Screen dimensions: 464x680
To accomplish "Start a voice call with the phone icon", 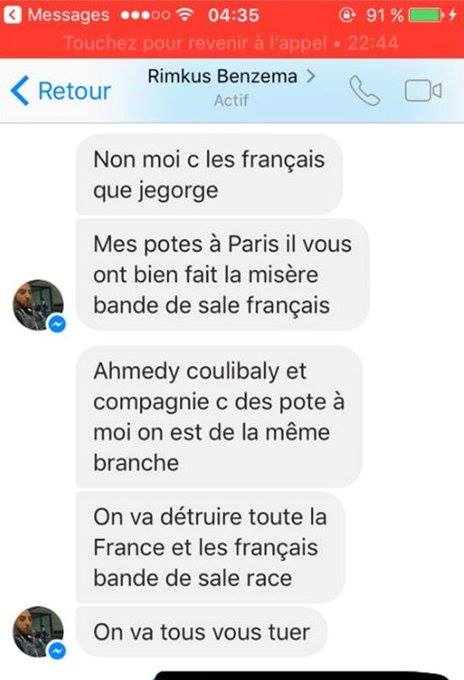I will coord(364,91).
